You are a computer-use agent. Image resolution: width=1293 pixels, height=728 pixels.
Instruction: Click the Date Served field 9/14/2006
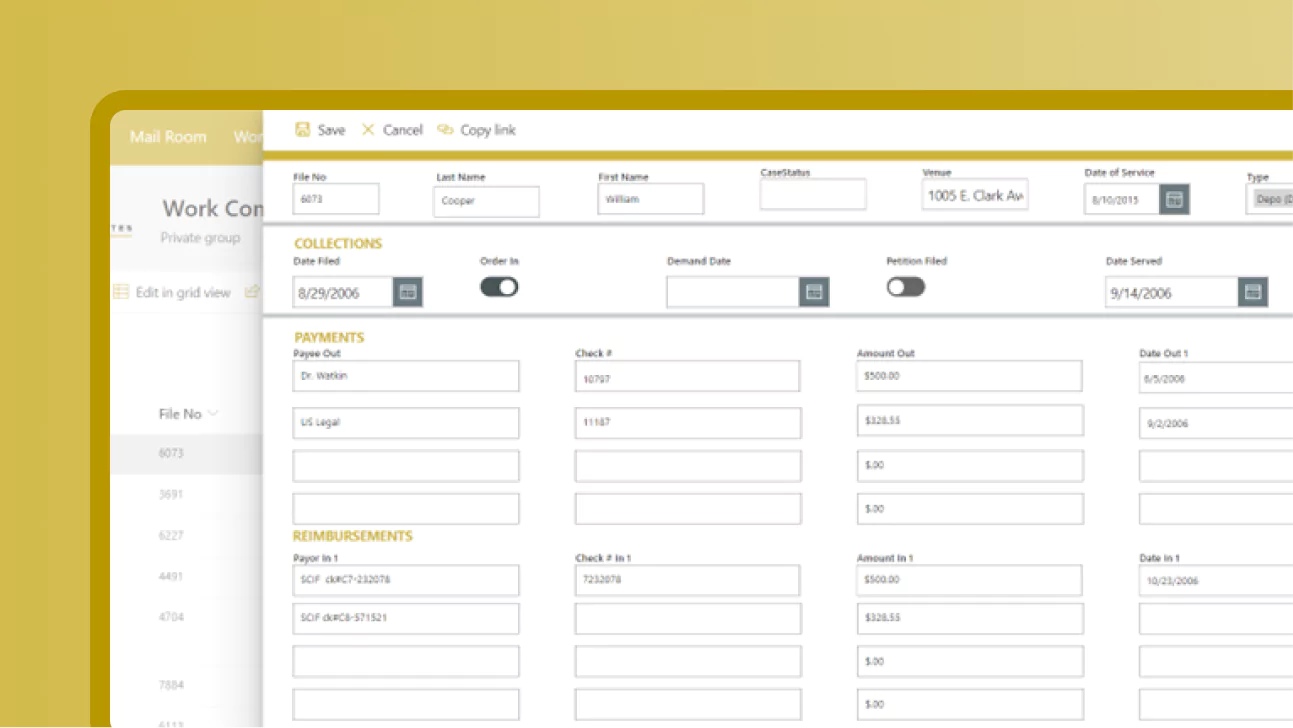(x=1172, y=292)
